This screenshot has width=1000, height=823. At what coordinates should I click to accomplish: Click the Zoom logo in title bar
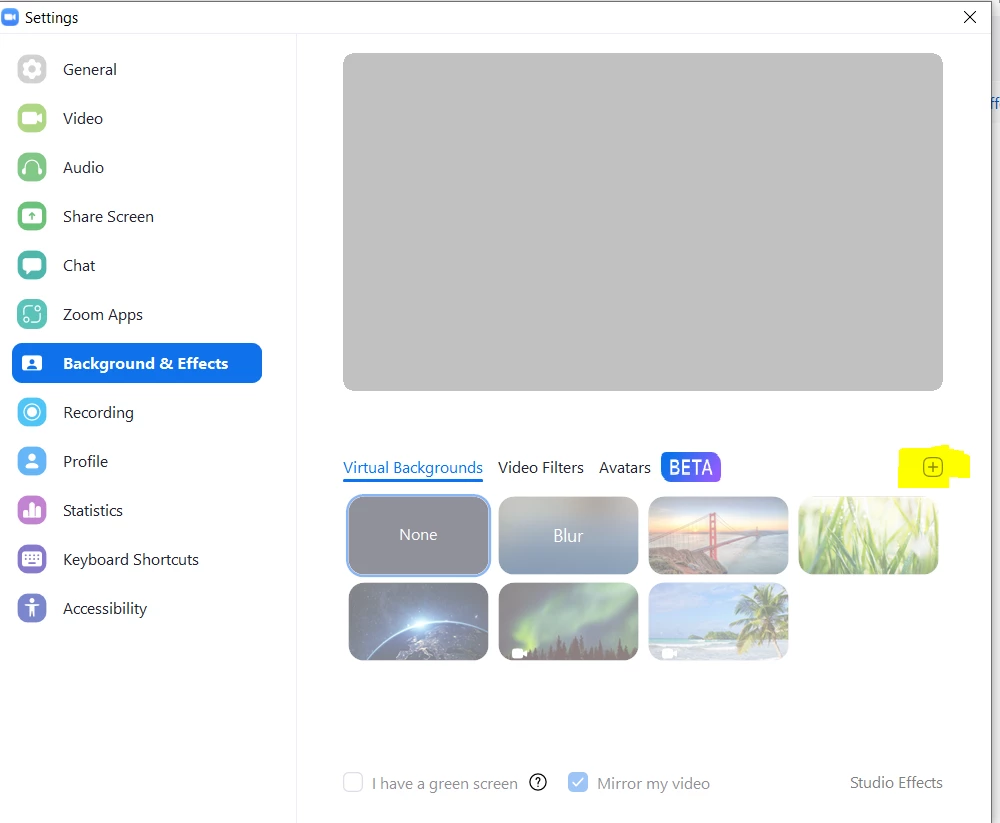click(x=10, y=17)
